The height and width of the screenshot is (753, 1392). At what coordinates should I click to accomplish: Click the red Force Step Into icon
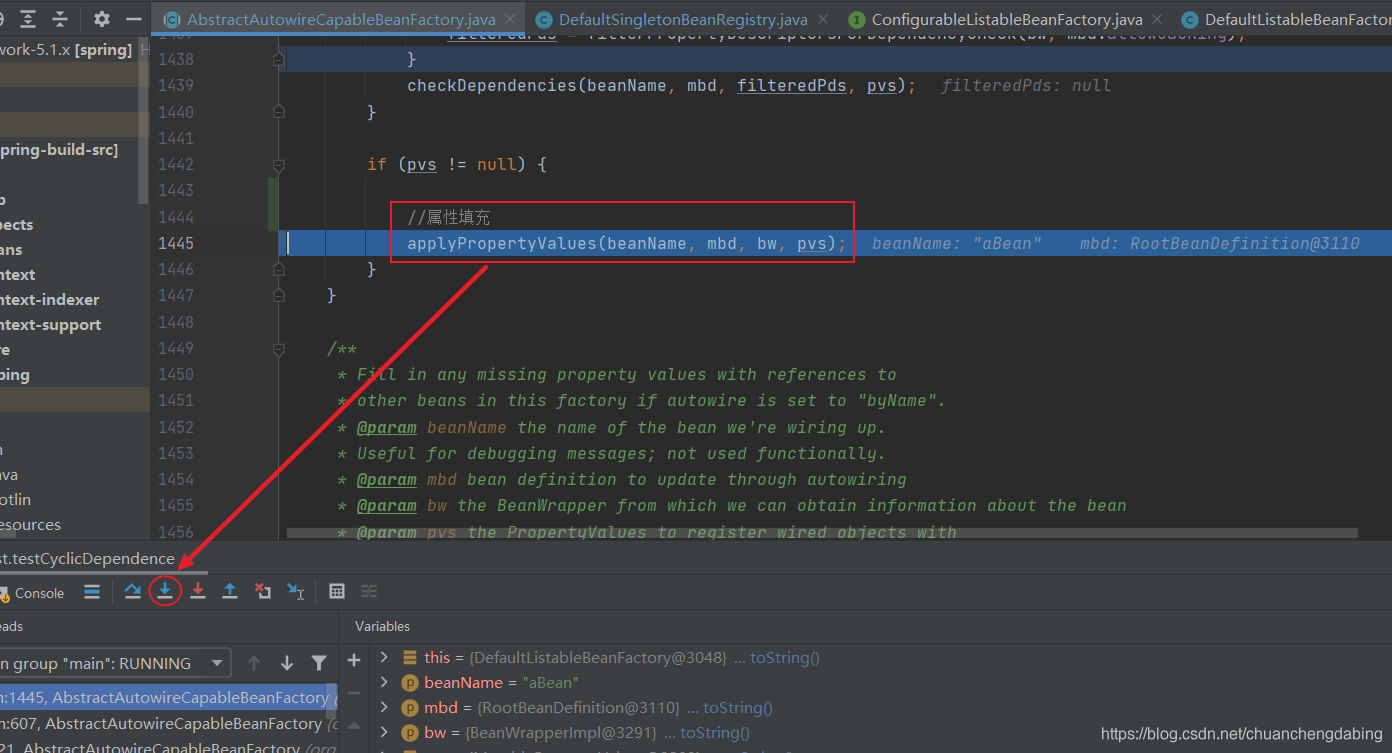(198, 591)
